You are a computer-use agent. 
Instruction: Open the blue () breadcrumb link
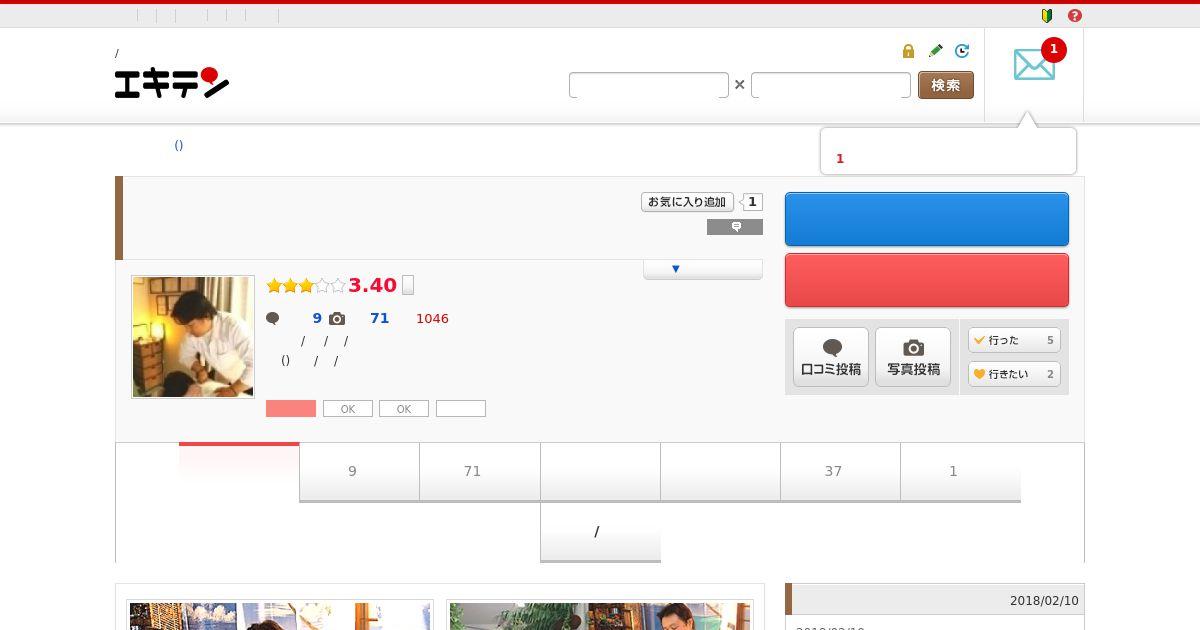[x=179, y=145]
